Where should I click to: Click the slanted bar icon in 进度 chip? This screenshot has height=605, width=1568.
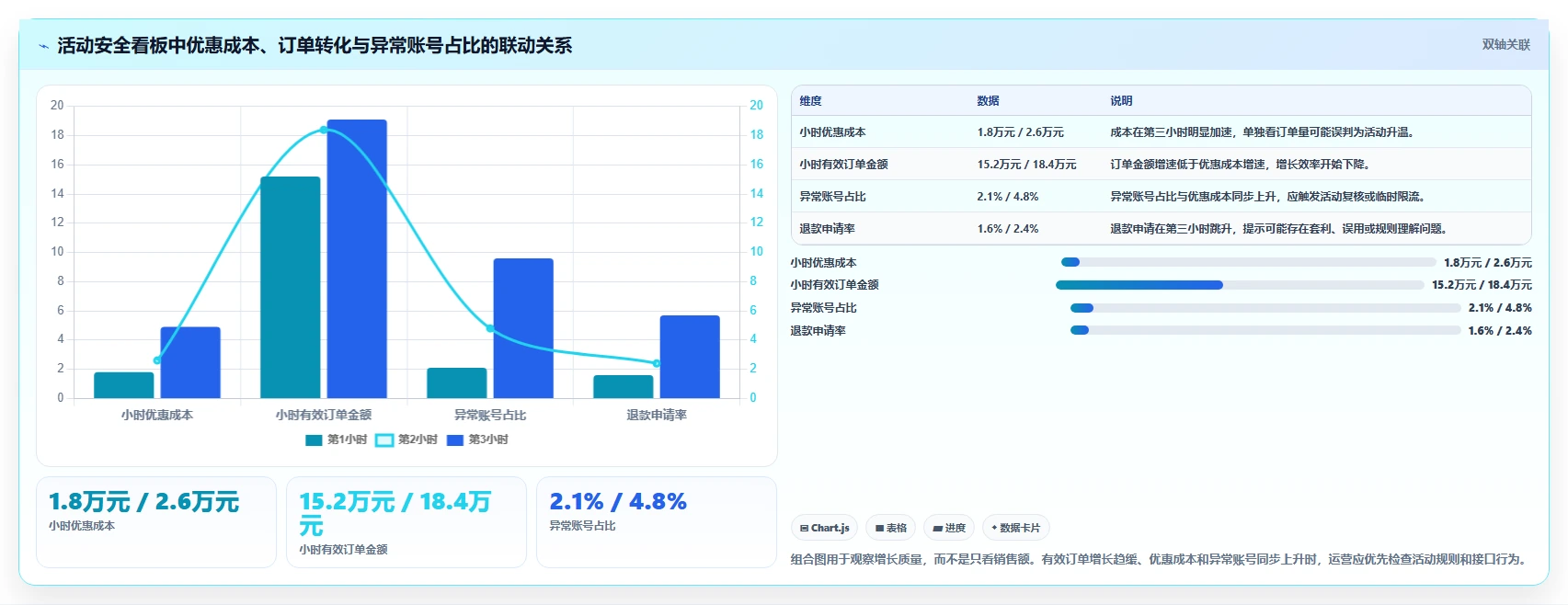937,529
